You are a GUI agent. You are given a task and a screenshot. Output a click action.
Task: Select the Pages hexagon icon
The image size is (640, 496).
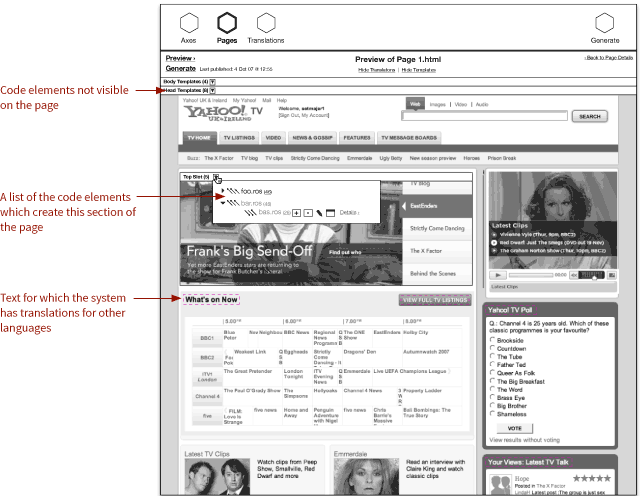point(227,23)
